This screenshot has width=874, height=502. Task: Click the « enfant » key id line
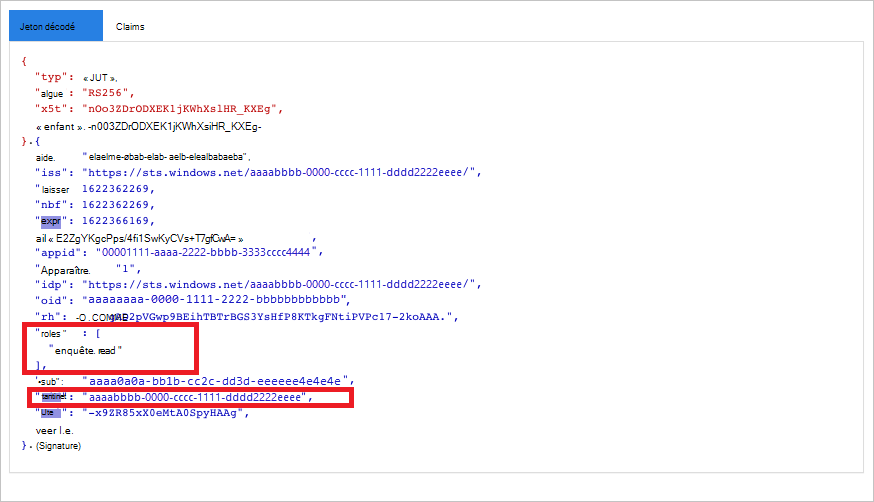click(x=148, y=126)
